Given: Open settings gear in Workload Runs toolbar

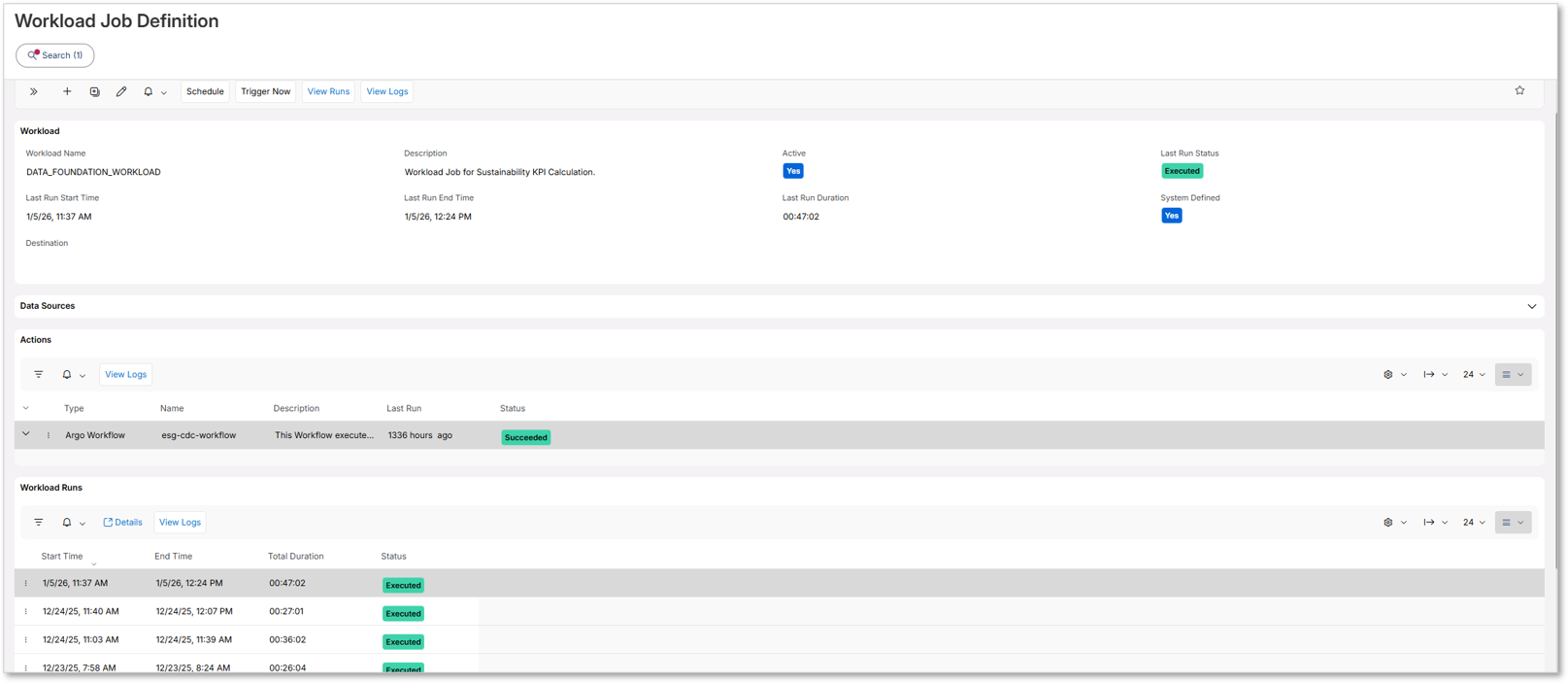Looking at the screenshot, I should pyautogui.click(x=1388, y=522).
